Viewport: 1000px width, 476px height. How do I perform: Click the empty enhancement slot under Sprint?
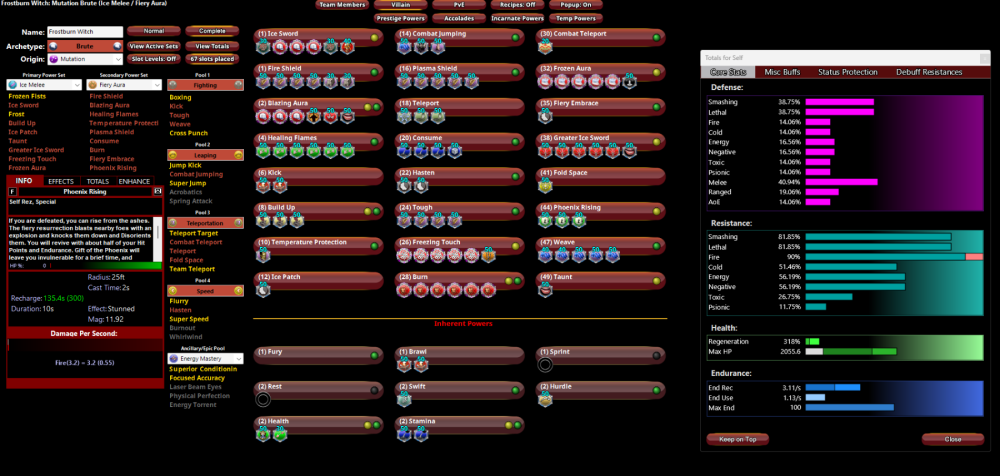click(x=545, y=365)
